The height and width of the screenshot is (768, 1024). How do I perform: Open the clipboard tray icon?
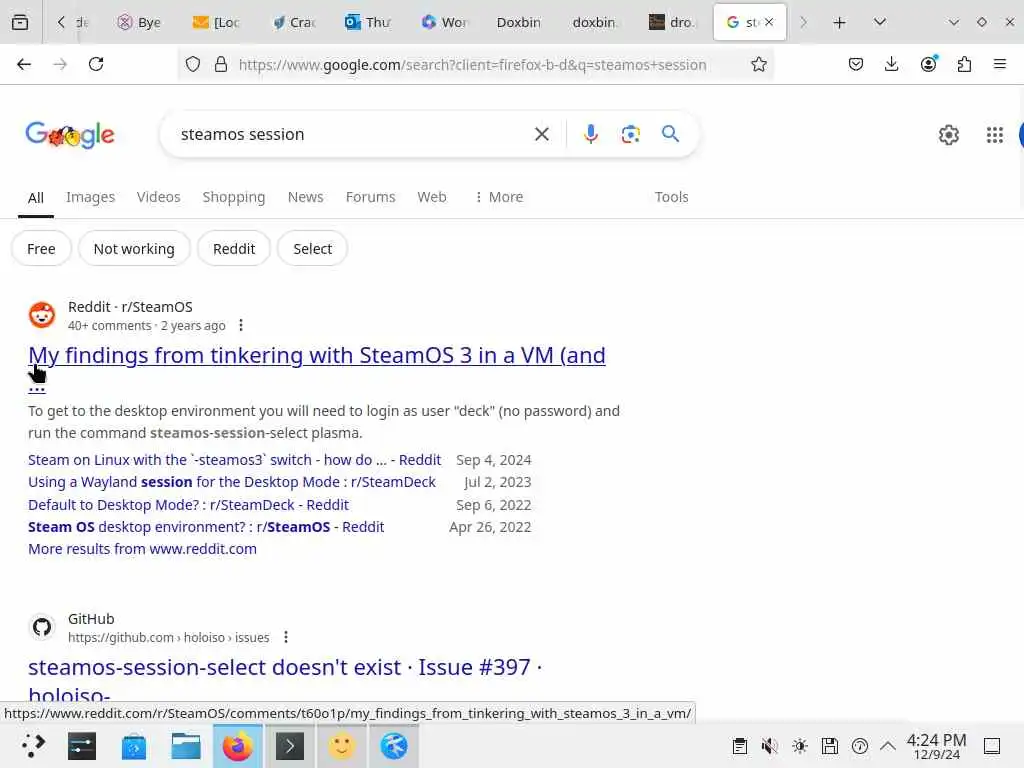point(739,746)
